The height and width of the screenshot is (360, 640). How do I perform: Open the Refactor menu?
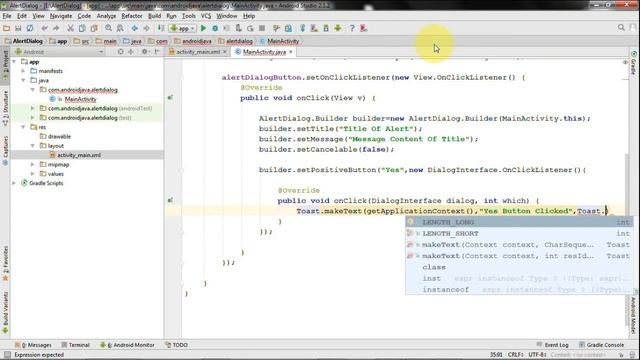click(132, 16)
